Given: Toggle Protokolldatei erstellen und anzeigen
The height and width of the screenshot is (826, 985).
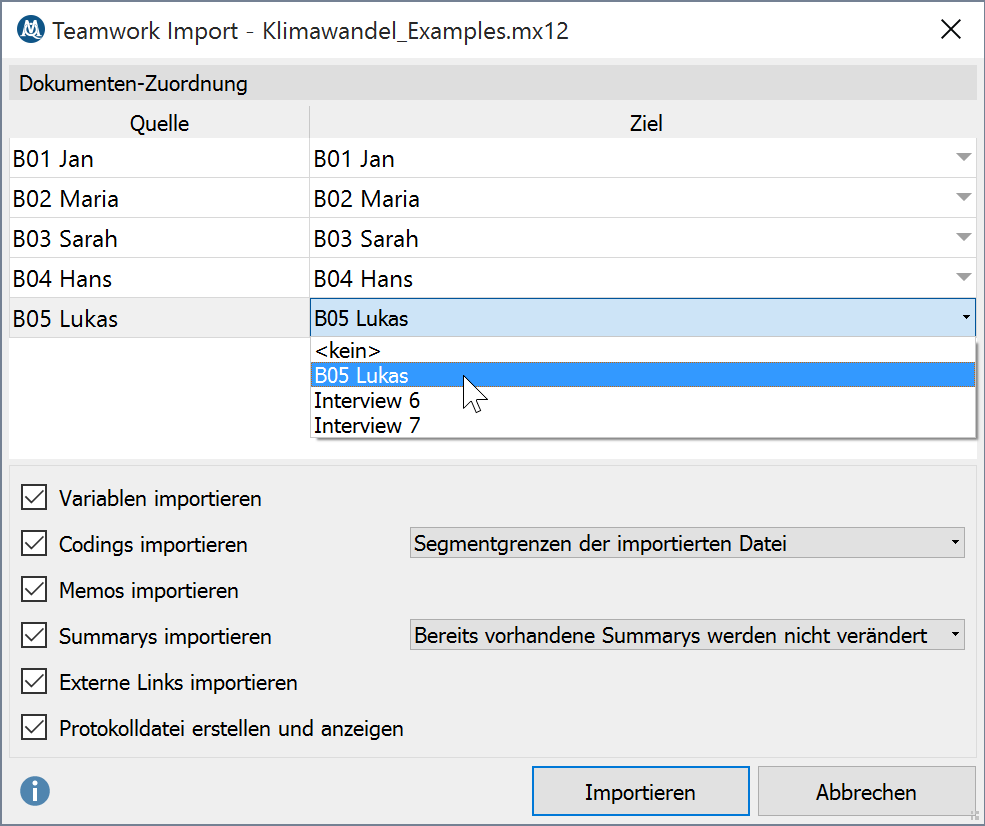Looking at the screenshot, I should tap(34, 727).
